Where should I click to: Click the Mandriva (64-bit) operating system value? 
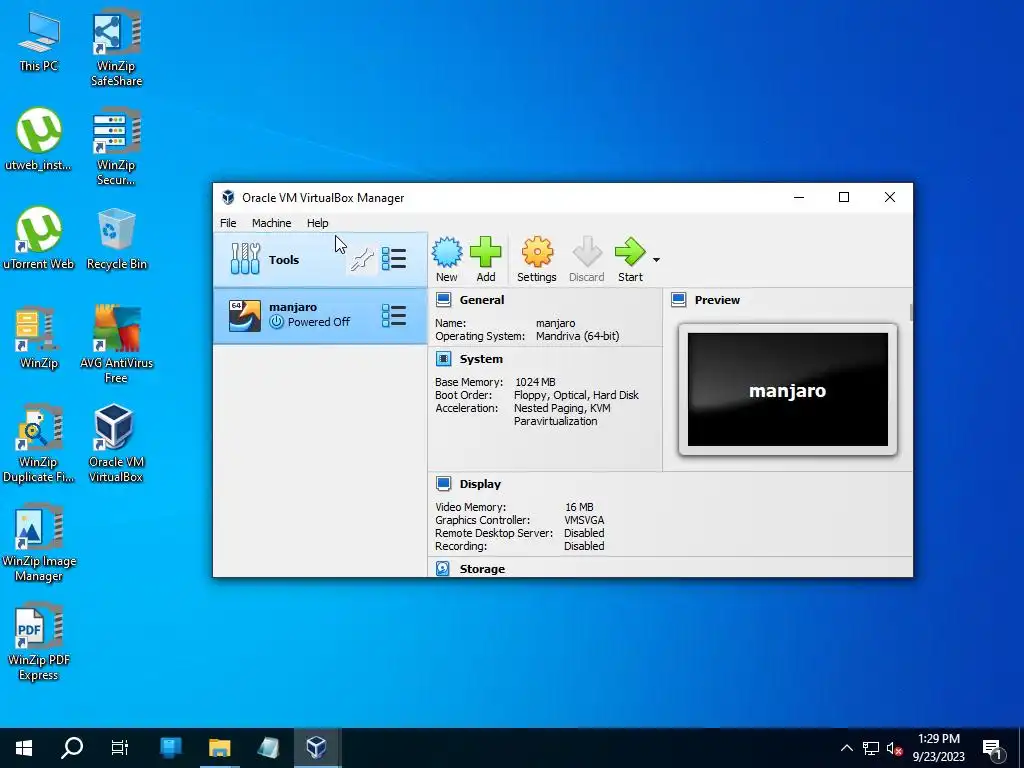[x=577, y=336]
